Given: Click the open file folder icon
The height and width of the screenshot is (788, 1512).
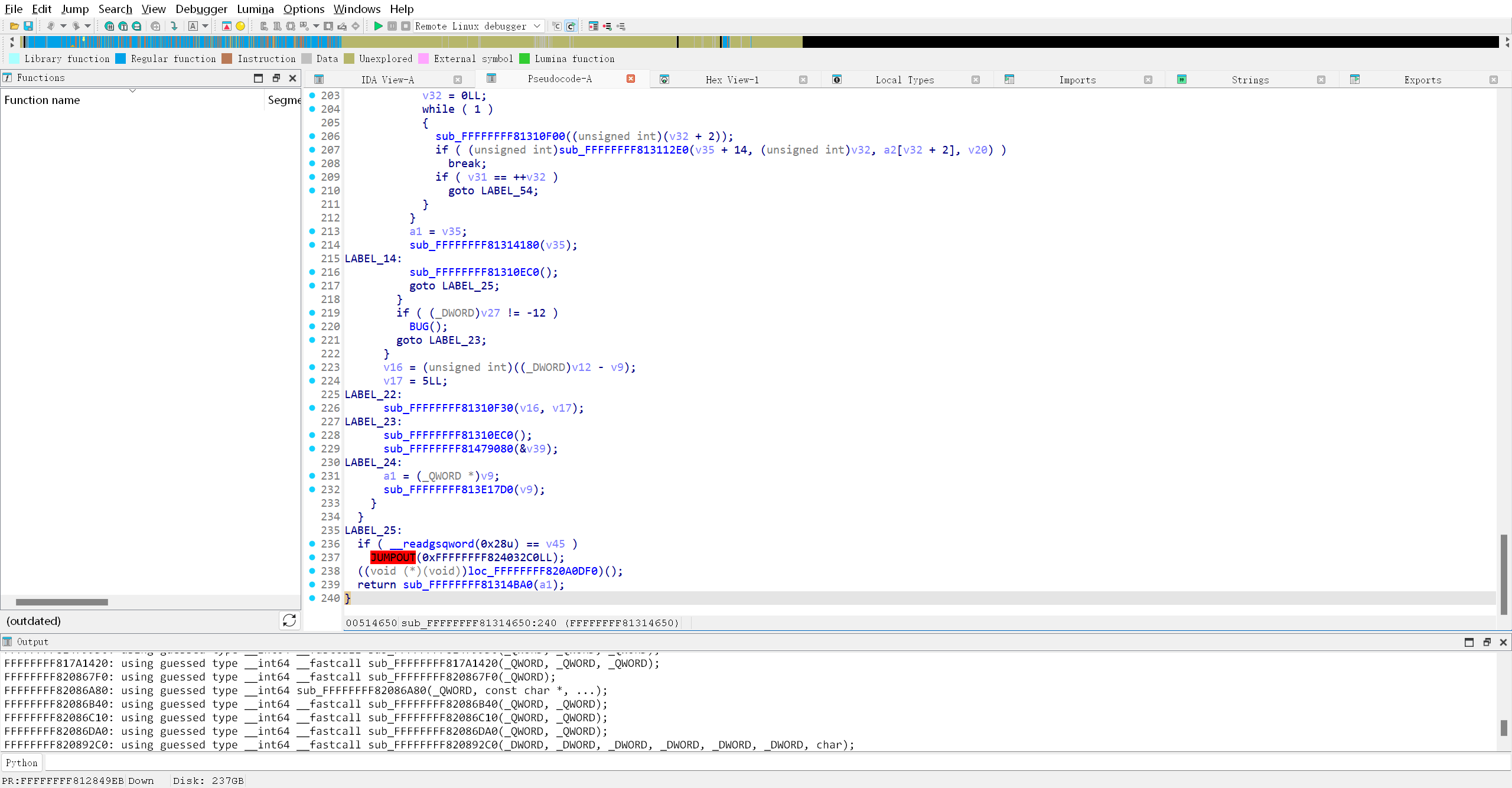Looking at the screenshot, I should 14,26.
